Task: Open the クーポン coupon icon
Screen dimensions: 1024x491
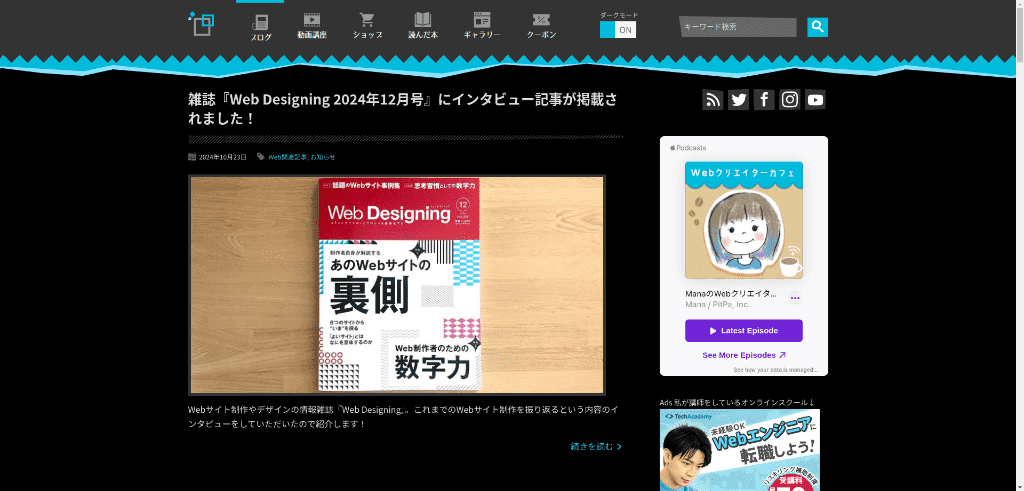Action: 541,26
